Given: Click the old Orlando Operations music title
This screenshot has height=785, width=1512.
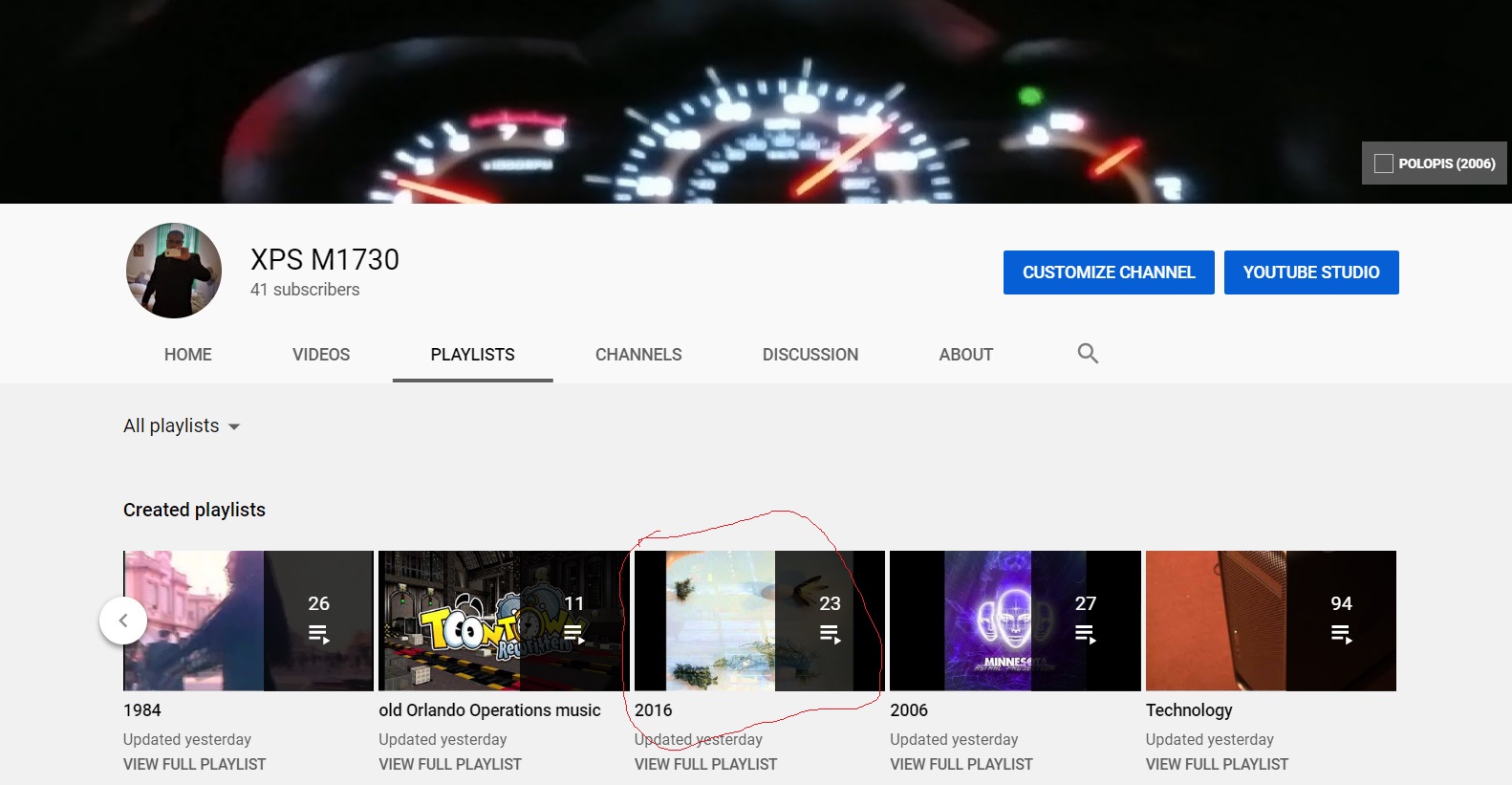Looking at the screenshot, I should 490,710.
